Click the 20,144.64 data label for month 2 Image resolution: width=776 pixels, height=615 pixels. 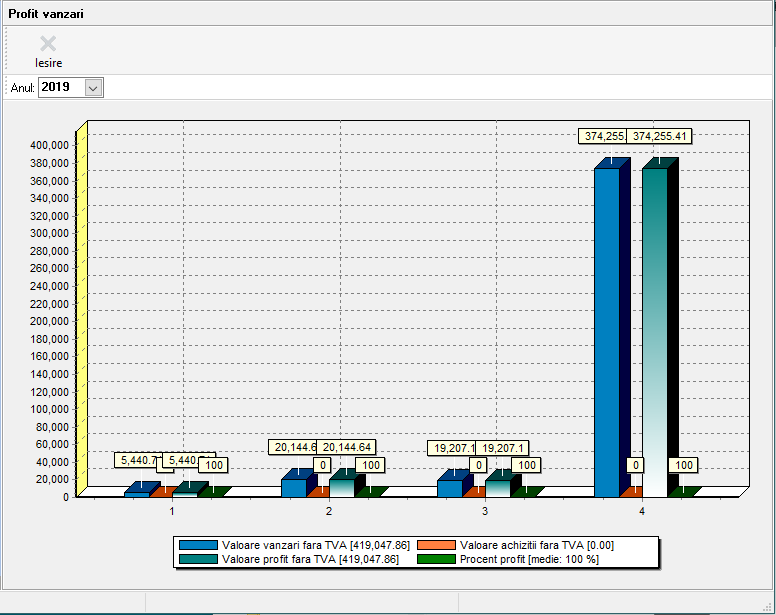[x=350, y=447]
